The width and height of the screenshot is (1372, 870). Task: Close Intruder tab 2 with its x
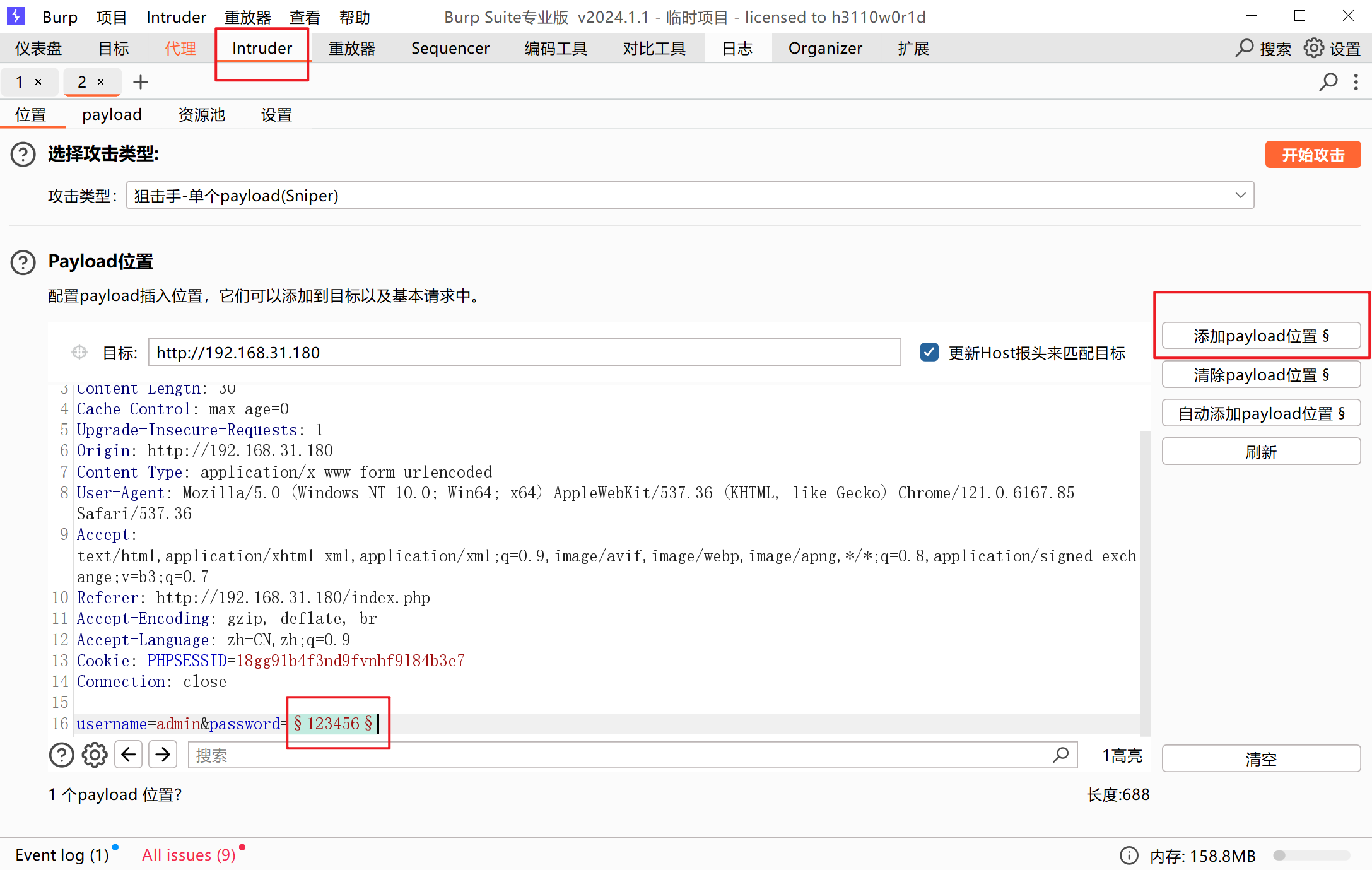pos(101,82)
